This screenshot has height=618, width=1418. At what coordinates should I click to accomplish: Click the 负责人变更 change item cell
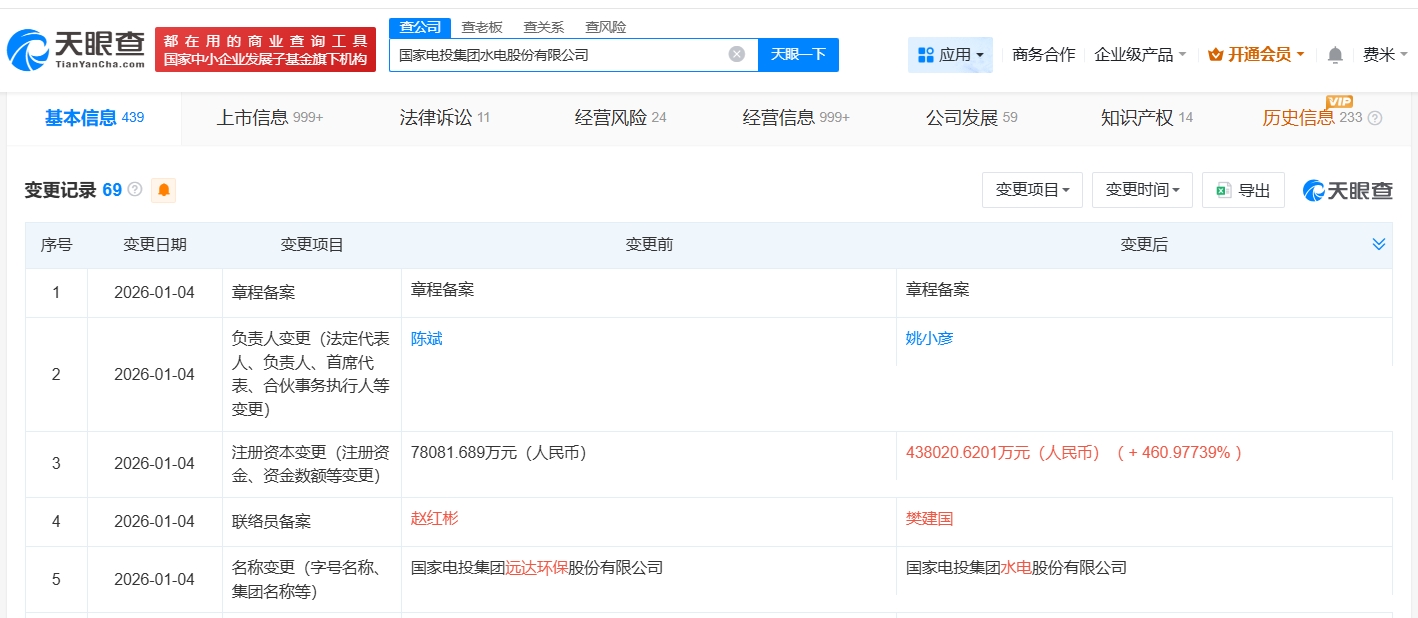311,374
